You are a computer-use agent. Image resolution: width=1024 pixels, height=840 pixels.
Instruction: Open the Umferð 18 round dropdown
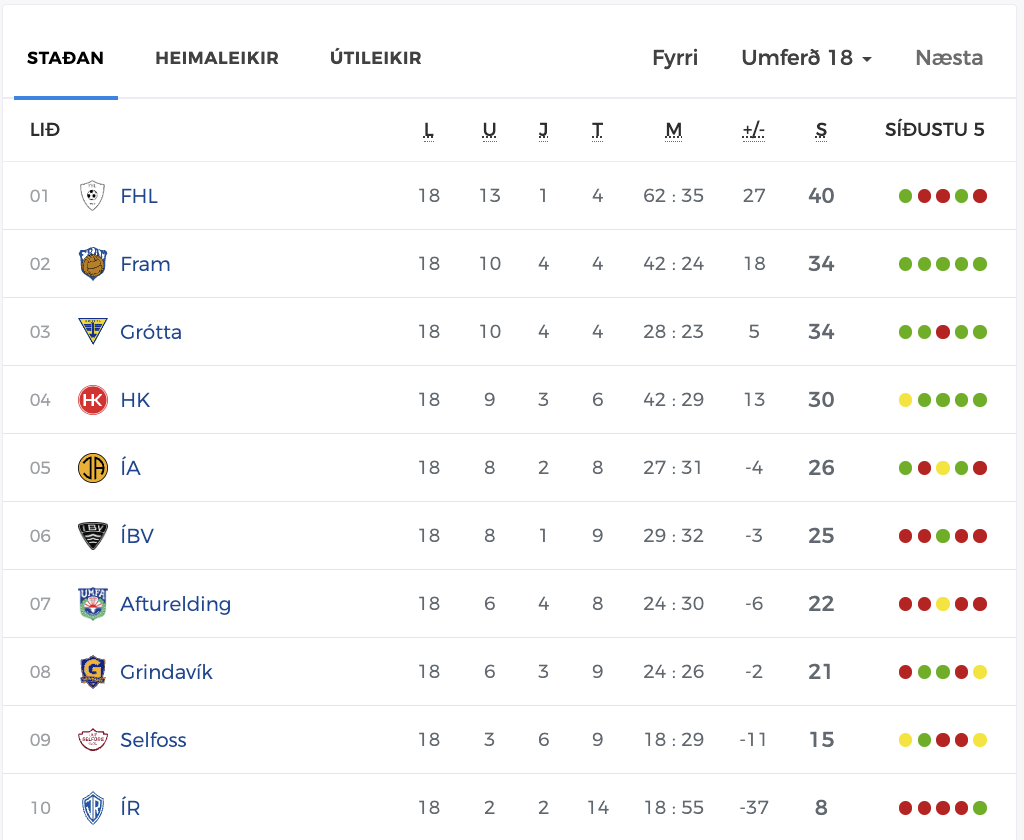[806, 58]
